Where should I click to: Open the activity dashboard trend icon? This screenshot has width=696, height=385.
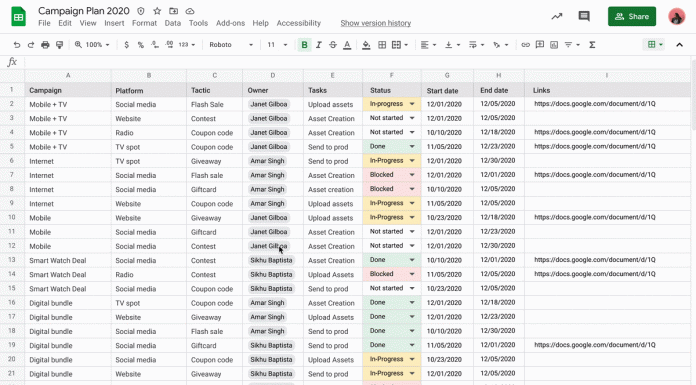pos(557,17)
